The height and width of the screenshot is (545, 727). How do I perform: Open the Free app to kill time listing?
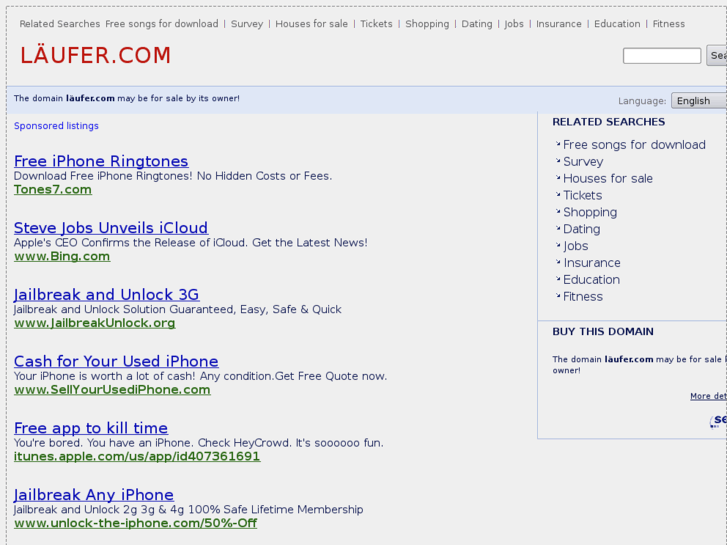point(91,428)
